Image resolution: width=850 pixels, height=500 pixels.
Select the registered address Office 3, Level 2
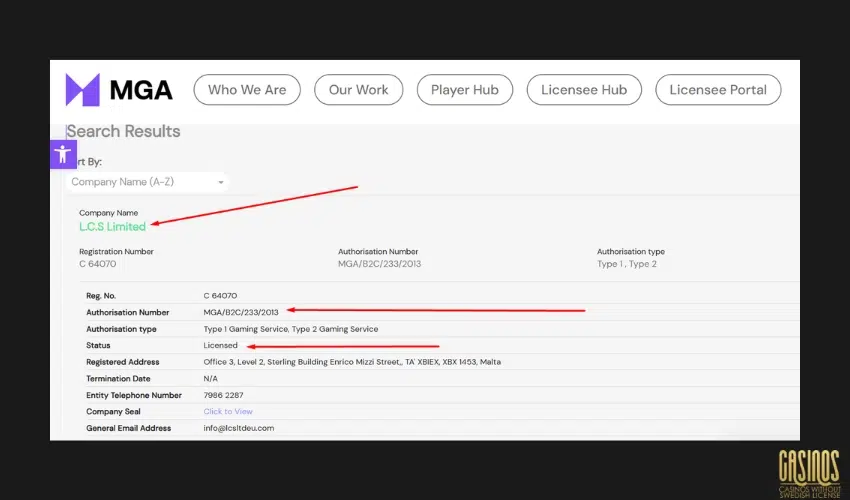coord(352,362)
